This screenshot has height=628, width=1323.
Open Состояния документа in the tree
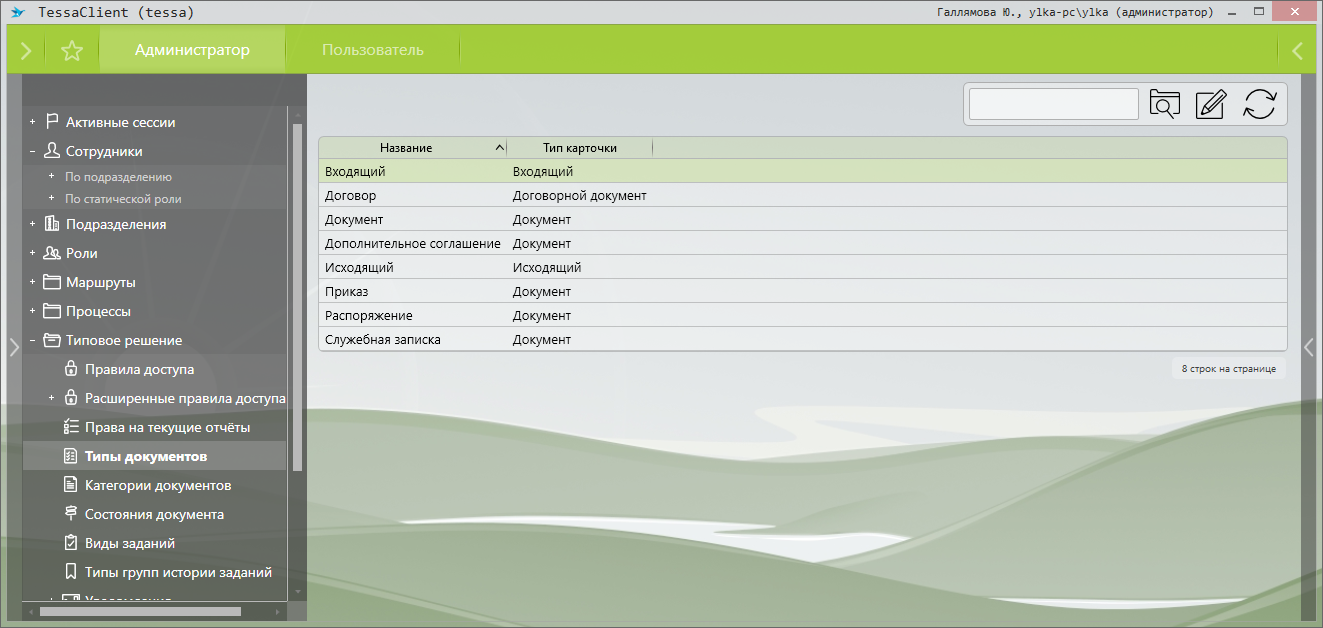[x=154, y=514]
